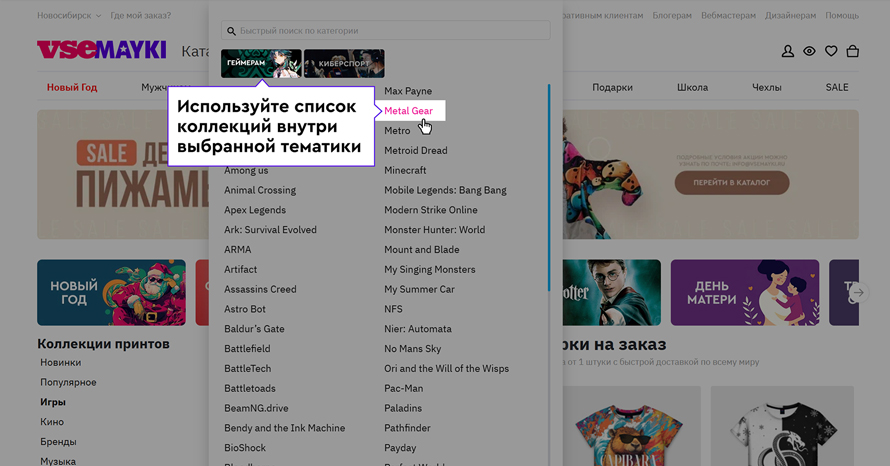Screen dimensions: 890x466
Task: Open the BeamNG.drive collection
Action: coord(256,409)
